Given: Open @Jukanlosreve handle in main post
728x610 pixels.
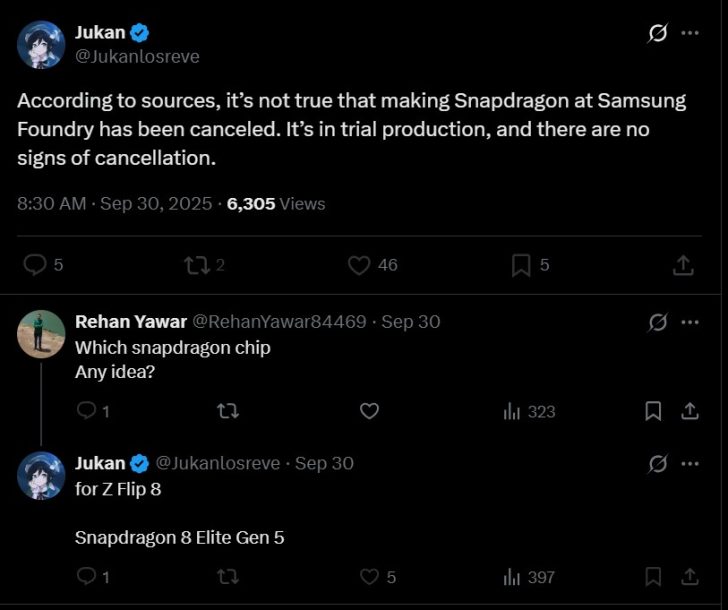Looking at the screenshot, I should [x=138, y=57].
